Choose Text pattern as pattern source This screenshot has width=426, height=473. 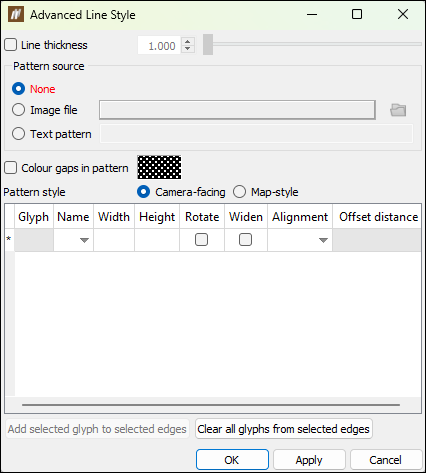(x=18, y=134)
